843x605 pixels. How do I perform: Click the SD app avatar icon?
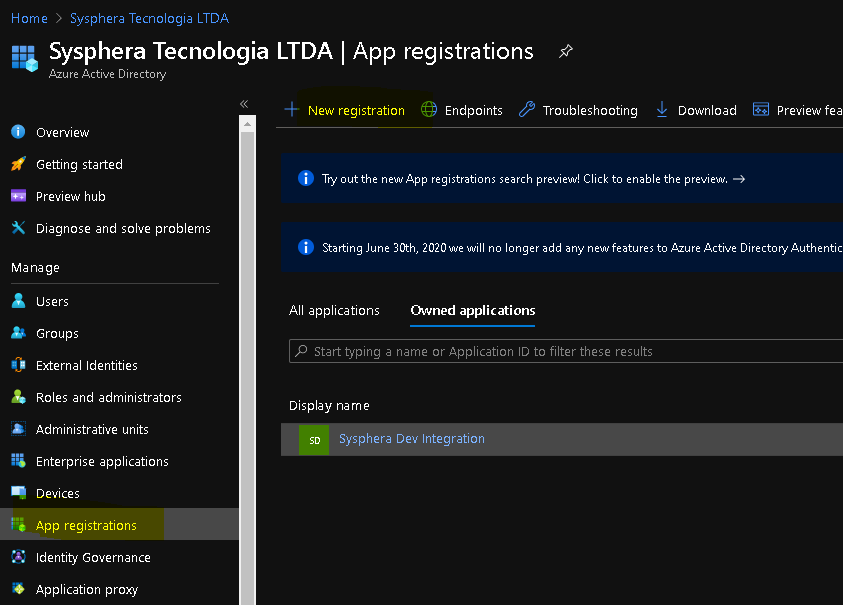point(314,440)
